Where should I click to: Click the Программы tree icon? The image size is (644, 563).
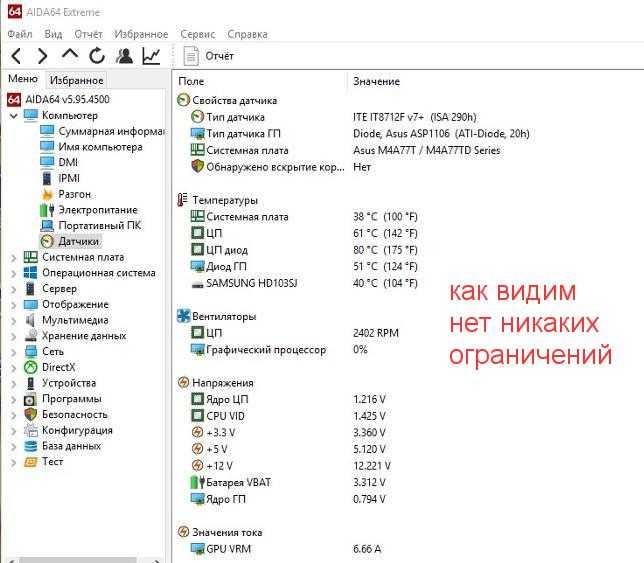pos(31,399)
